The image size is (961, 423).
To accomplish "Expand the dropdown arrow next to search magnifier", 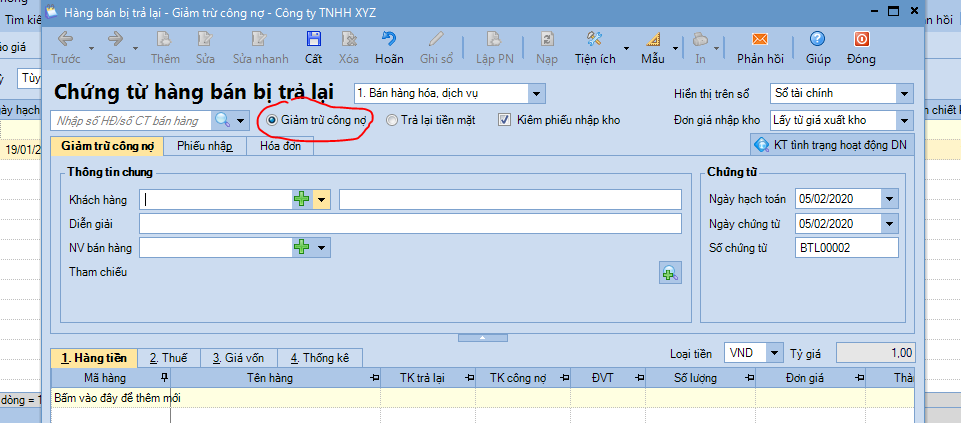I will pyautogui.click(x=241, y=120).
